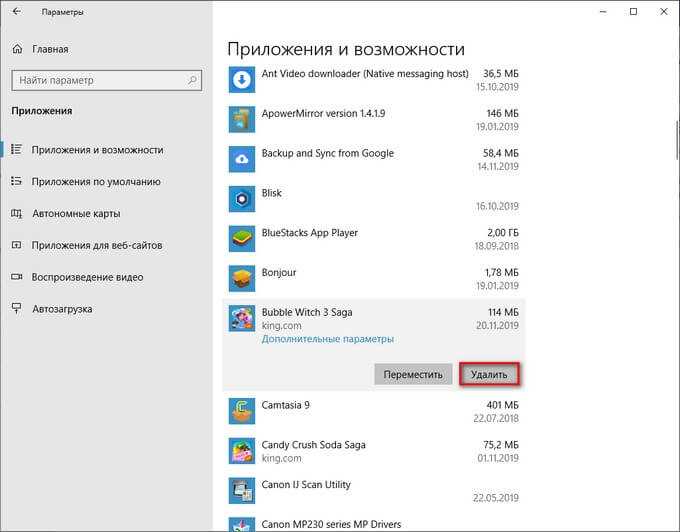
Task: Select the Camtasia 9 name
Action: click(x=285, y=405)
